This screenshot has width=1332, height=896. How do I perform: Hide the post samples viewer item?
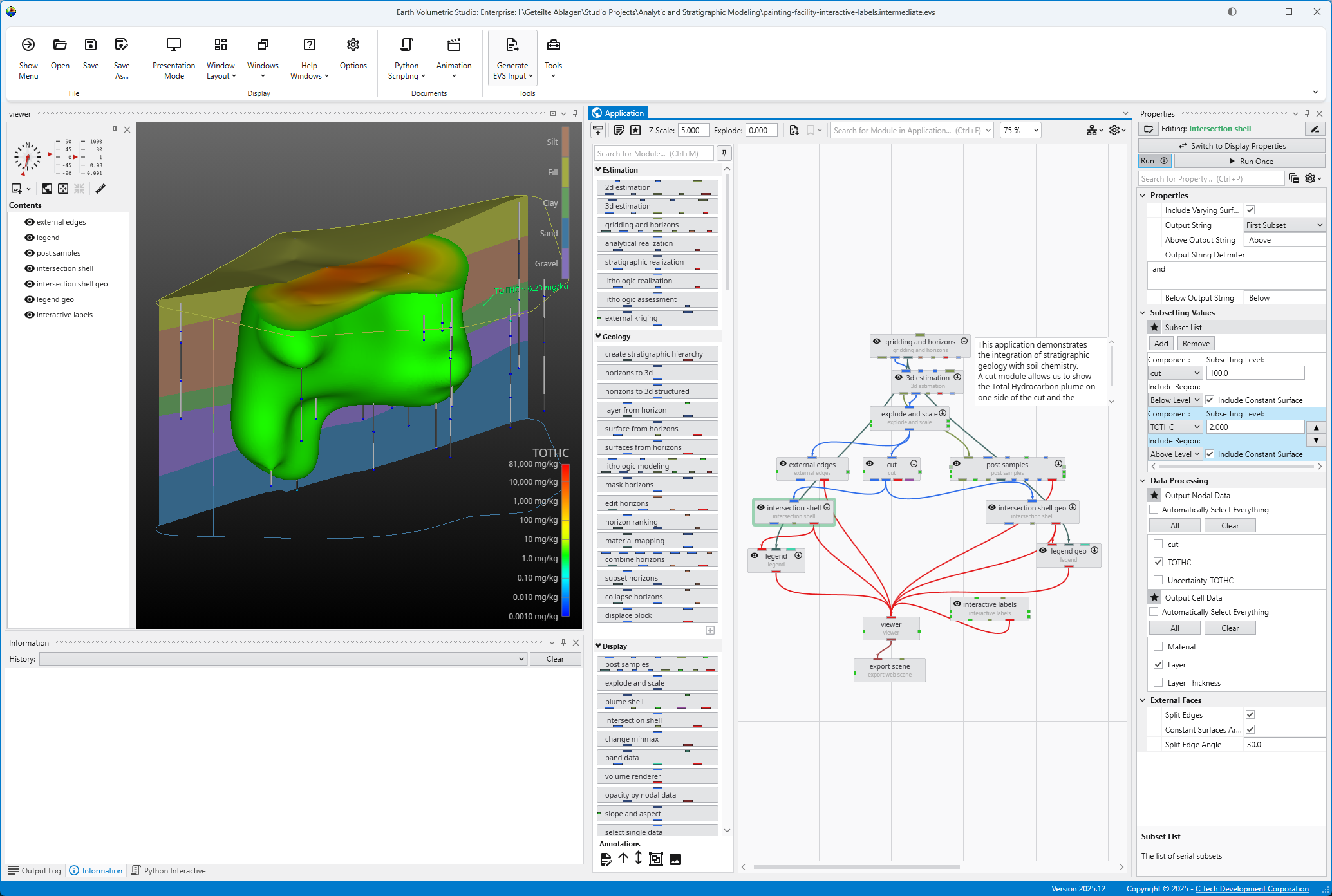point(30,253)
